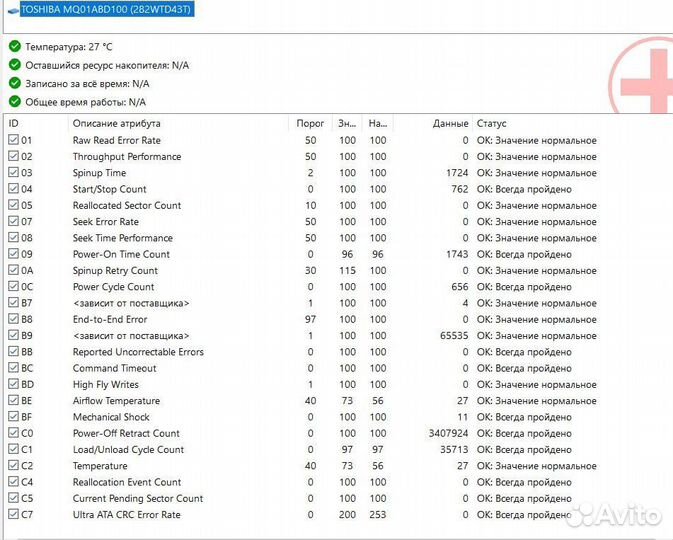Screen dimensions: 673x540
Task: Highlight the Ultra ATA CRC Error Rate row
Action: (x=126, y=515)
